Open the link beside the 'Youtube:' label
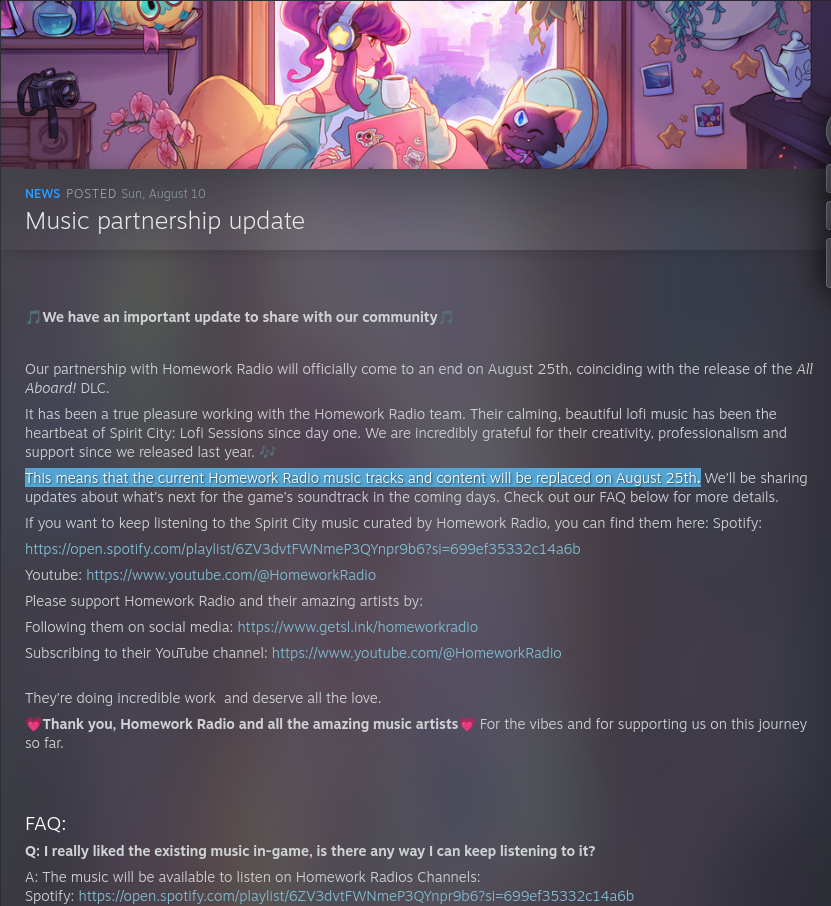 [x=231, y=575]
